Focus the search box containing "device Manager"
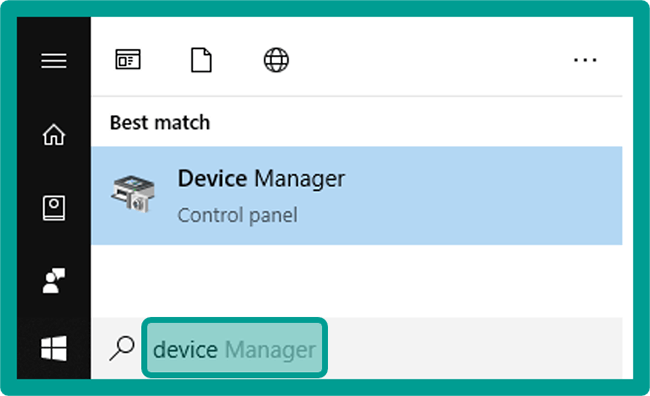Viewport: 650px width, 396px height. (235, 348)
